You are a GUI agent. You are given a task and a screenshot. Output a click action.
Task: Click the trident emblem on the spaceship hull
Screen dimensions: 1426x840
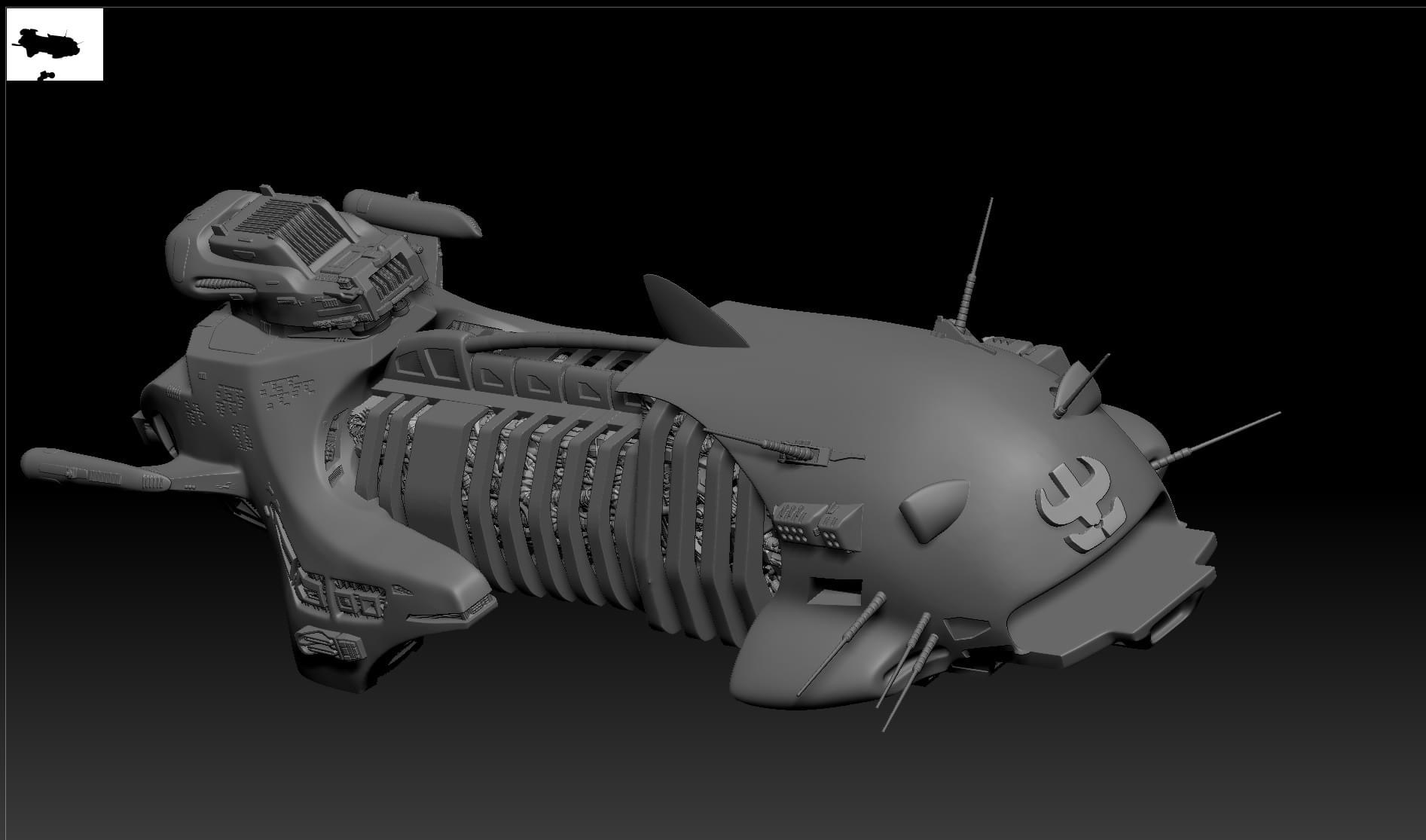click(x=1081, y=503)
